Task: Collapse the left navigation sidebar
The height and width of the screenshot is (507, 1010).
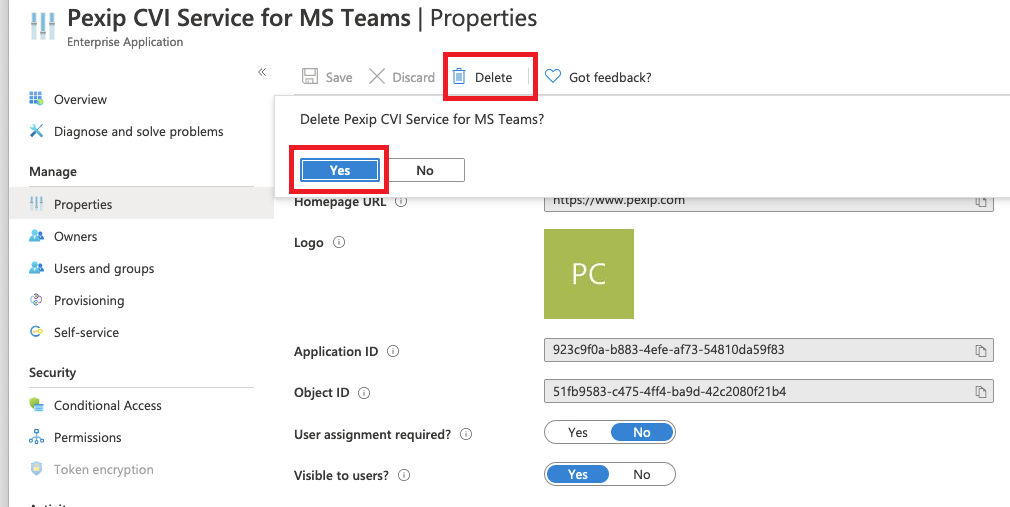Action: coord(262,72)
